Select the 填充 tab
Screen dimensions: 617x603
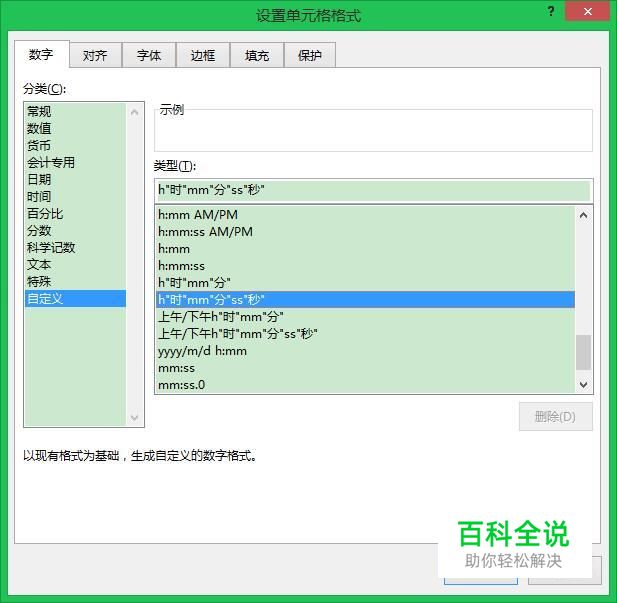tap(257, 55)
